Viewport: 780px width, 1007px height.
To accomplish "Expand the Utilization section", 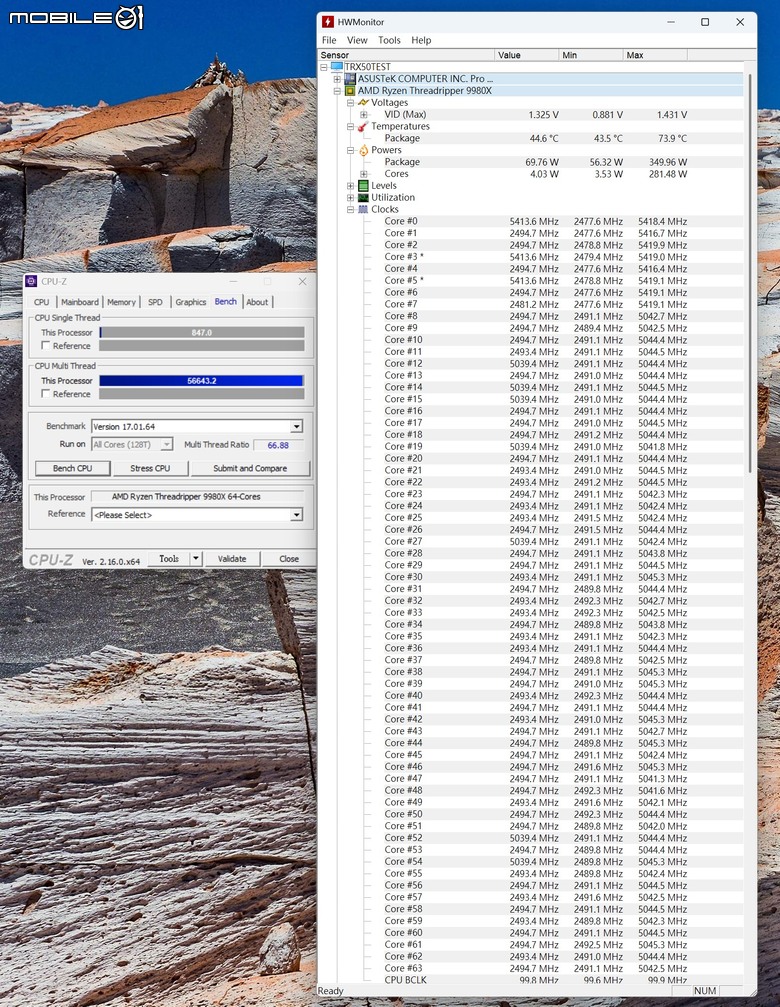I will point(351,197).
